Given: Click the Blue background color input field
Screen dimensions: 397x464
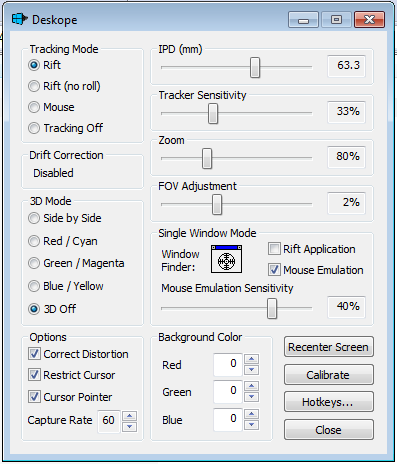Looking at the screenshot, I should coord(228,419).
